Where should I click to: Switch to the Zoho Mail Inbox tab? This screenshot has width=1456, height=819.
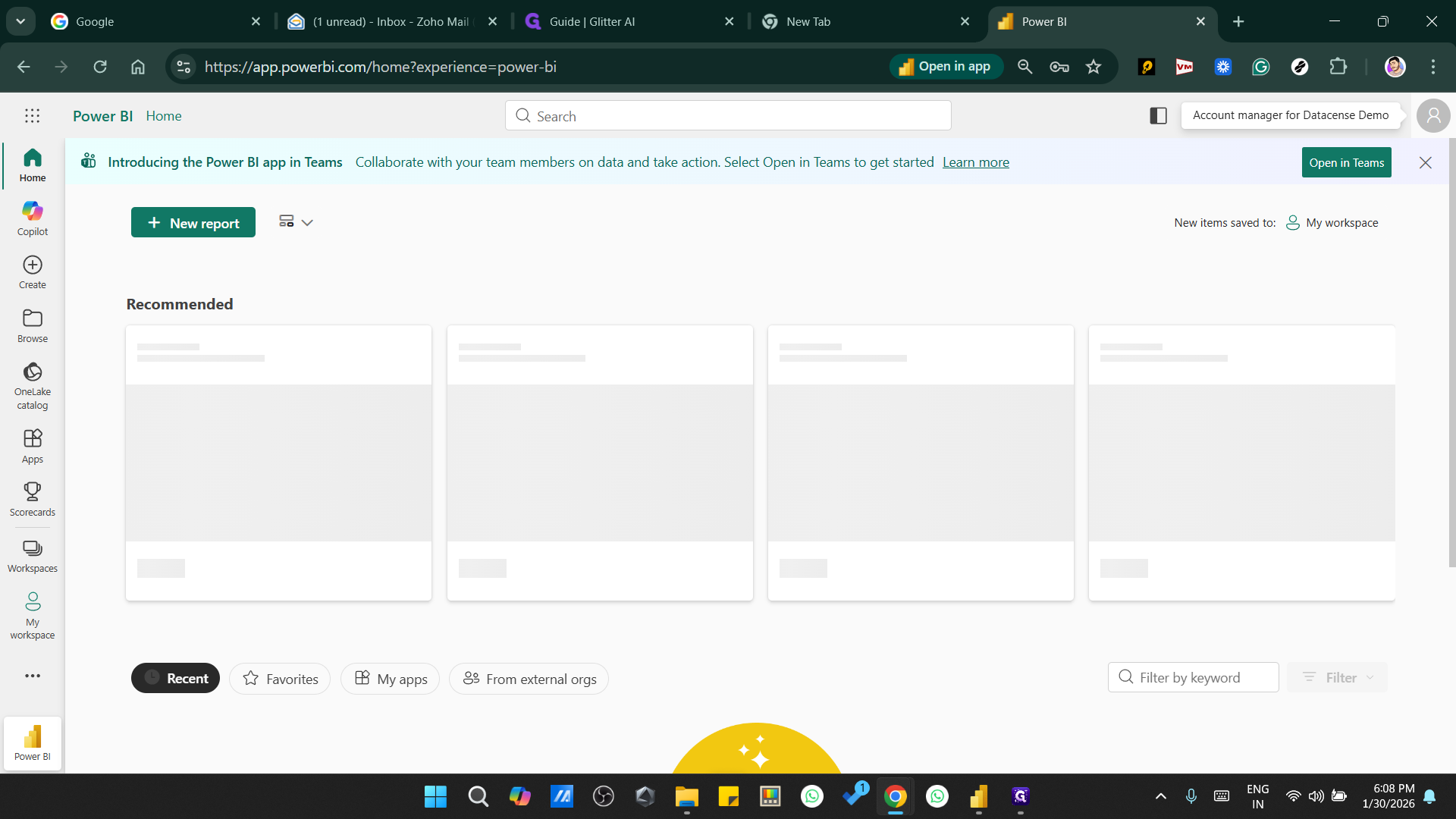[391, 21]
